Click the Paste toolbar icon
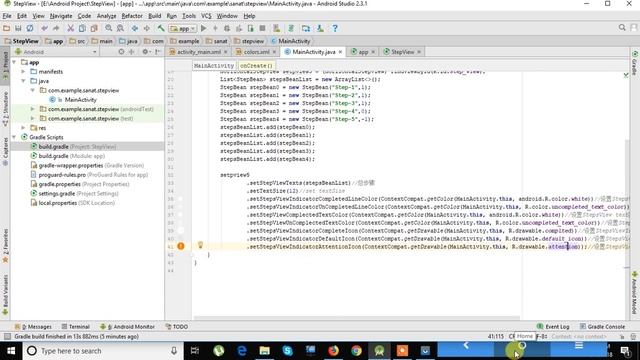This screenshot has height=360, width=640. click(x=94, y=29)
